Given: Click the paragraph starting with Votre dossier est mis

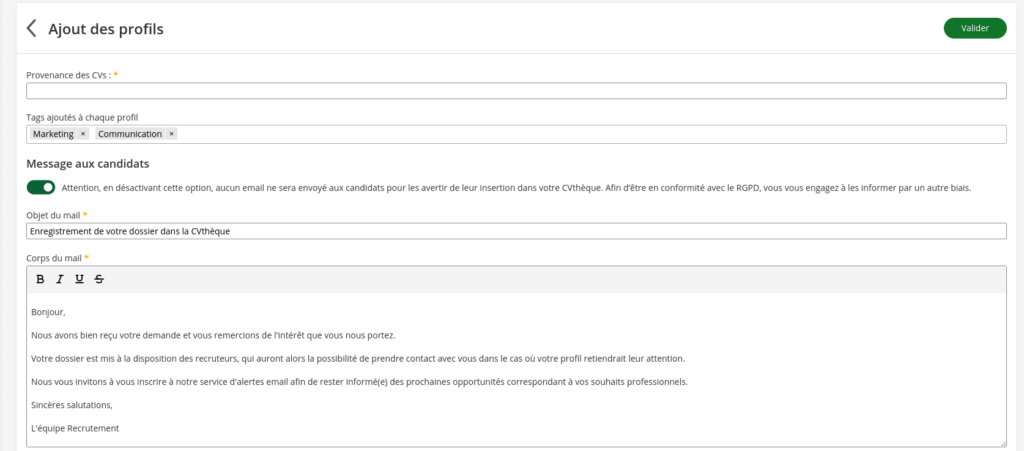Looking at the screenshot, I should point(358,358).
